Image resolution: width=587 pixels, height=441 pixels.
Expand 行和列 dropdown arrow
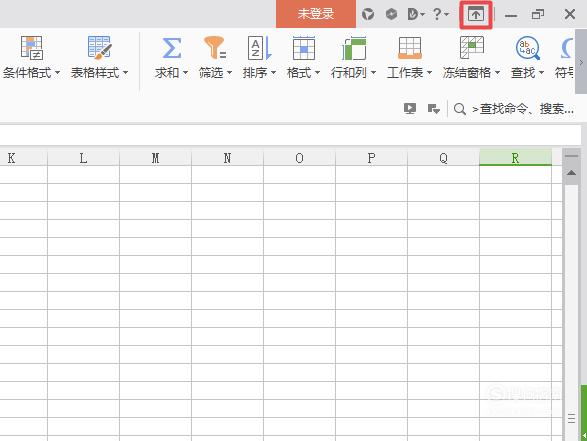373,72
